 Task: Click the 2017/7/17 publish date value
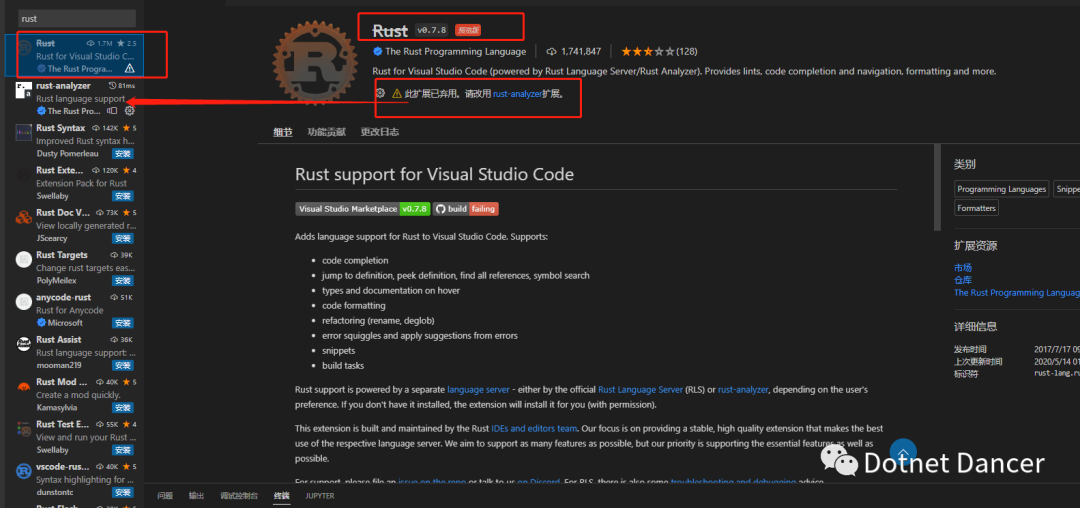coord(1057,349)
